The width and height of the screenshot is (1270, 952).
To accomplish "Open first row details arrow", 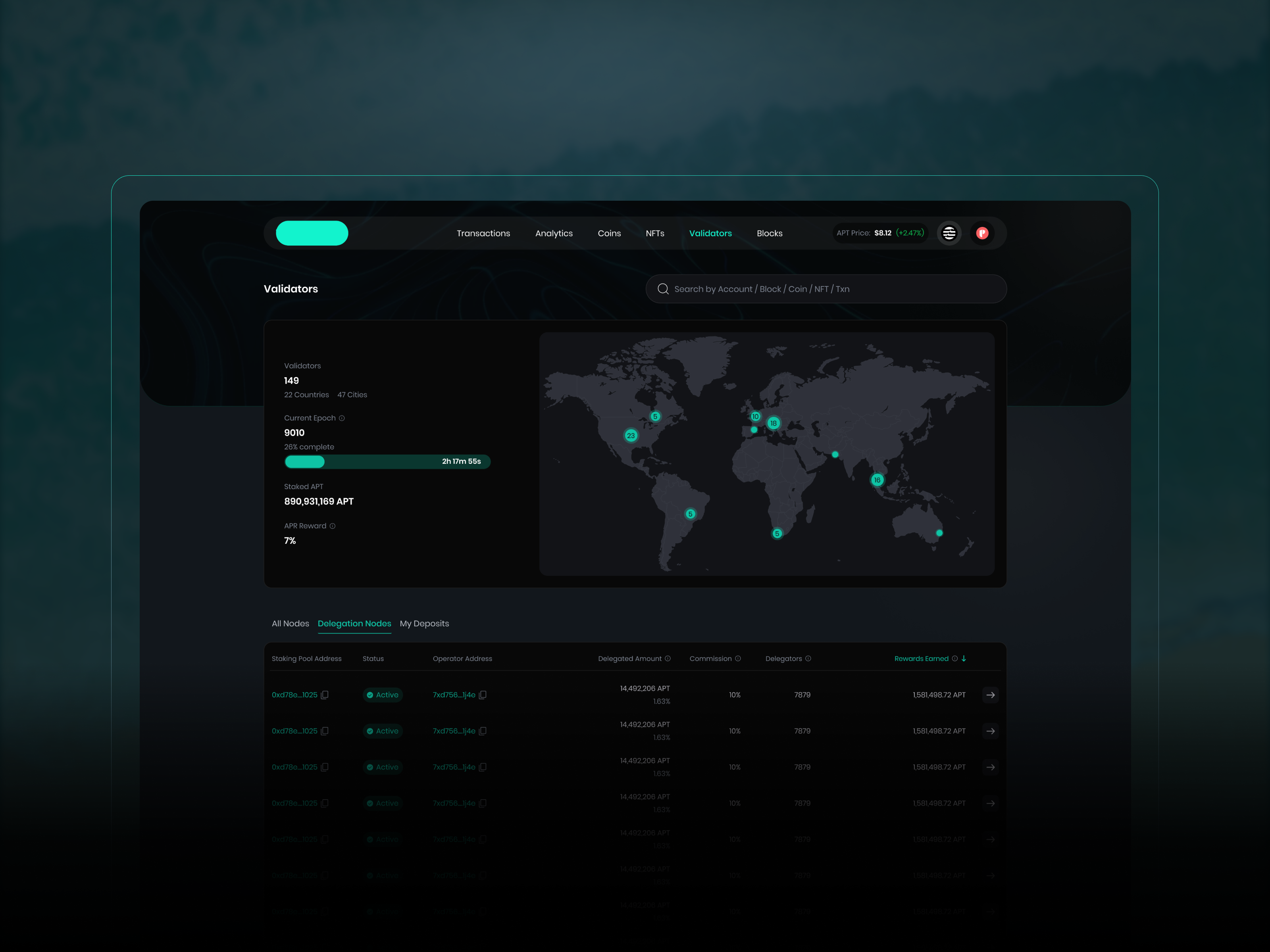I will tap(990, 695).
